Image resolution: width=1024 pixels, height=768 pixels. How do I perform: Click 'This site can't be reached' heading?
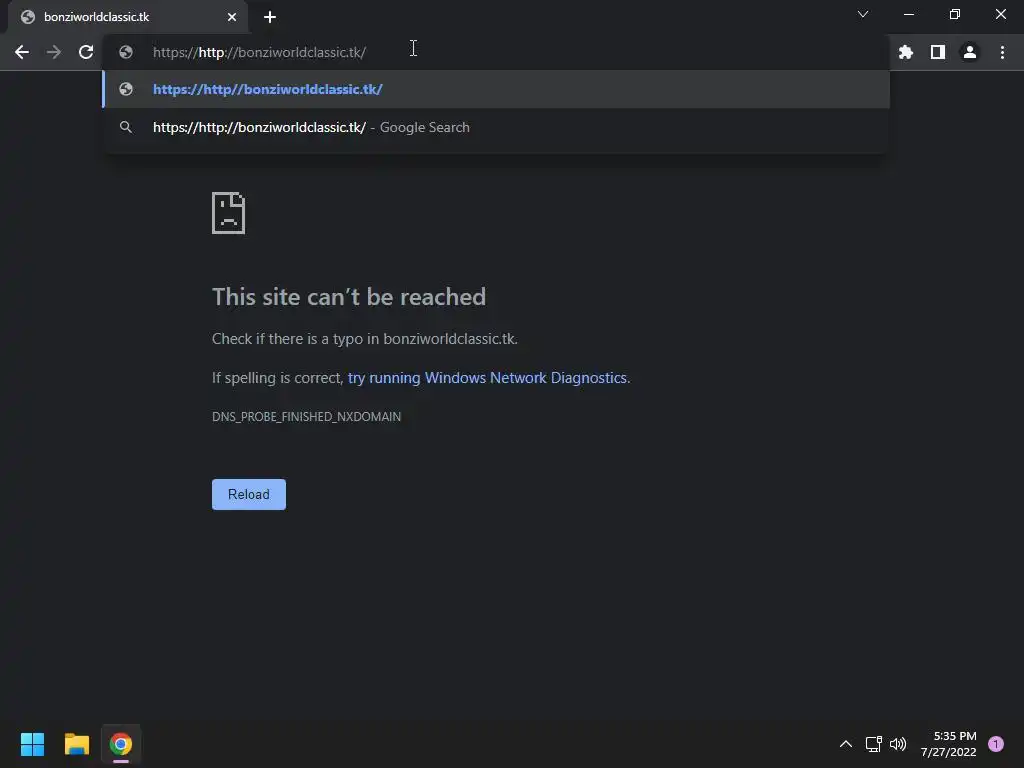coord(349,297)
